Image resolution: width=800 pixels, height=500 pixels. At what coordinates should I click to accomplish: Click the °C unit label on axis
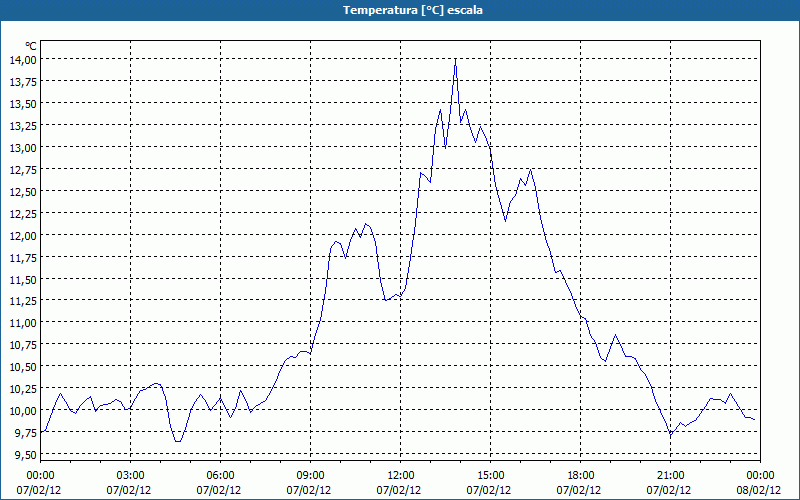(31, 46)
